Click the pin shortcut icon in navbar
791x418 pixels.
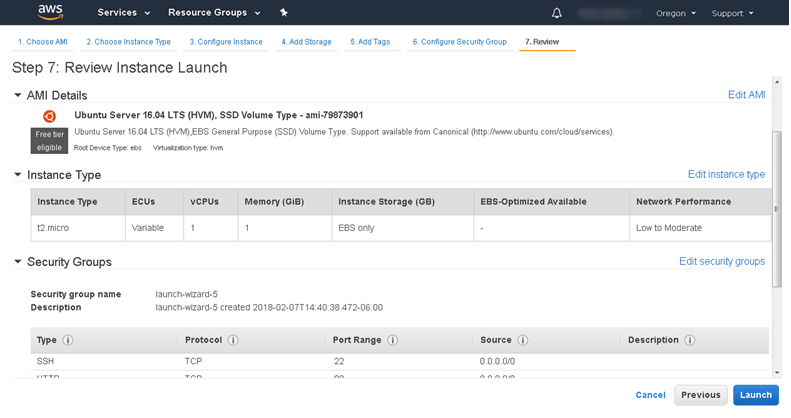coord(284,13)
